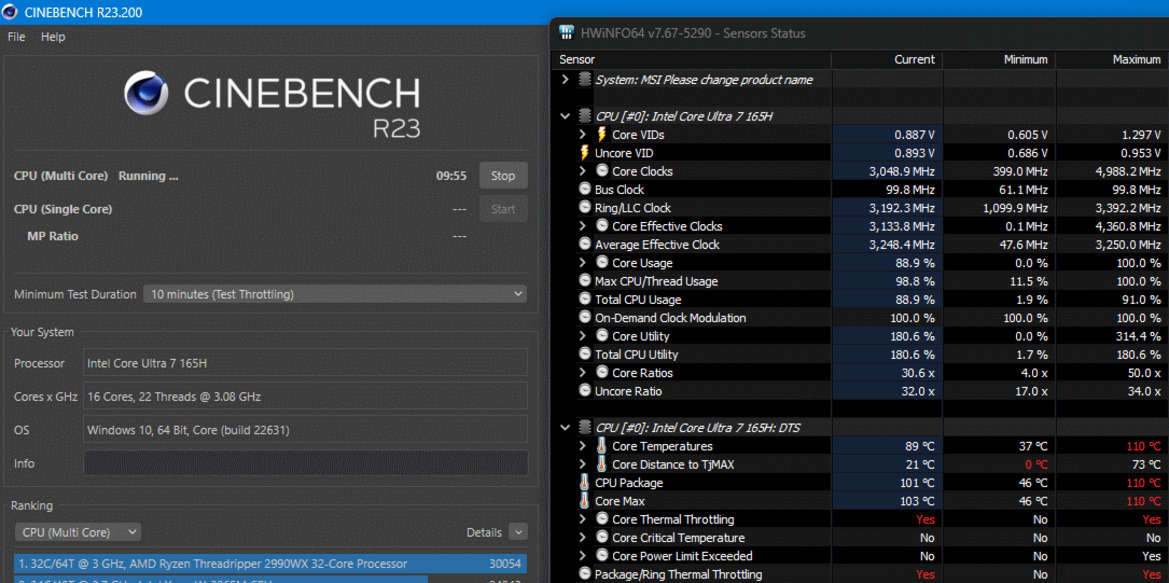This screenshot has height=583, width=1169.
Task: Click the clock icon beside Bus Clock
Action: coord(585,189)
